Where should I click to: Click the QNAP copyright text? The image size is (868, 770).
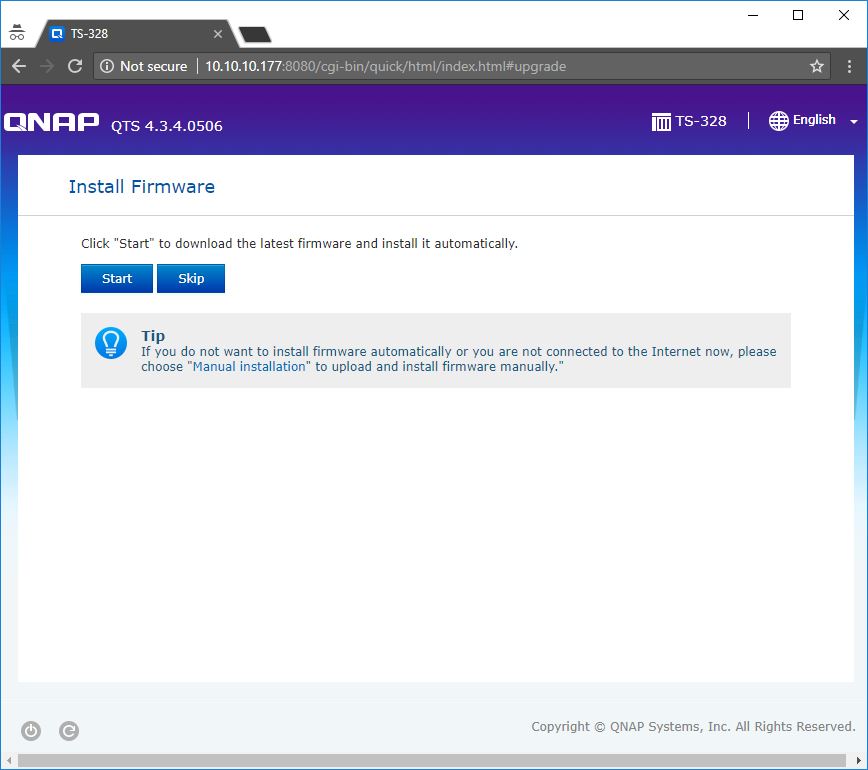pyautogui.click(x=693, y=726)
